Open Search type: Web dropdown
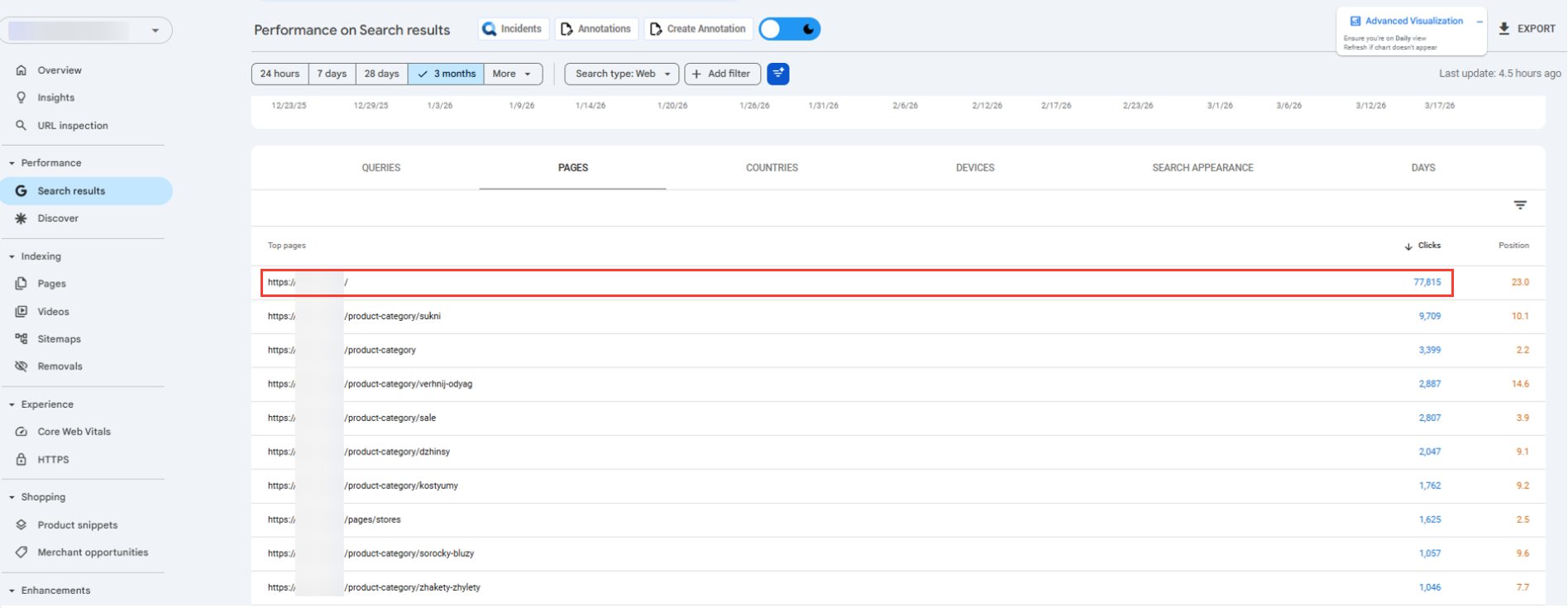Image resolution: width=1568 pixels, height=608 pixels. [x=622, y=74]
